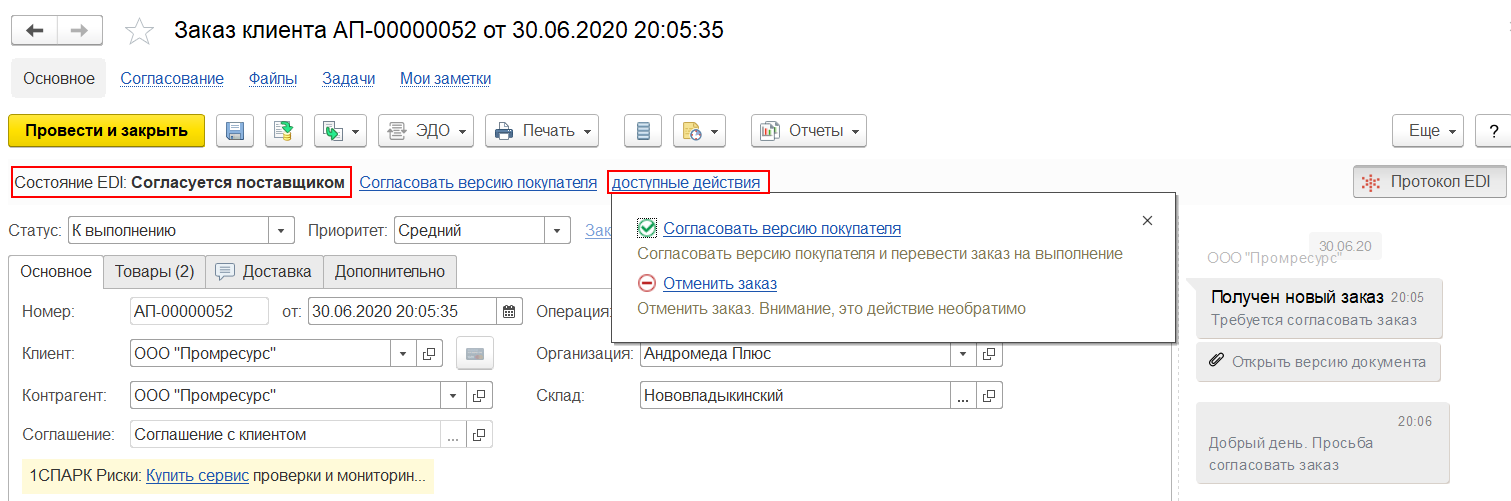
Task: Navigate back with the left arrow
Action: (35, 31)
